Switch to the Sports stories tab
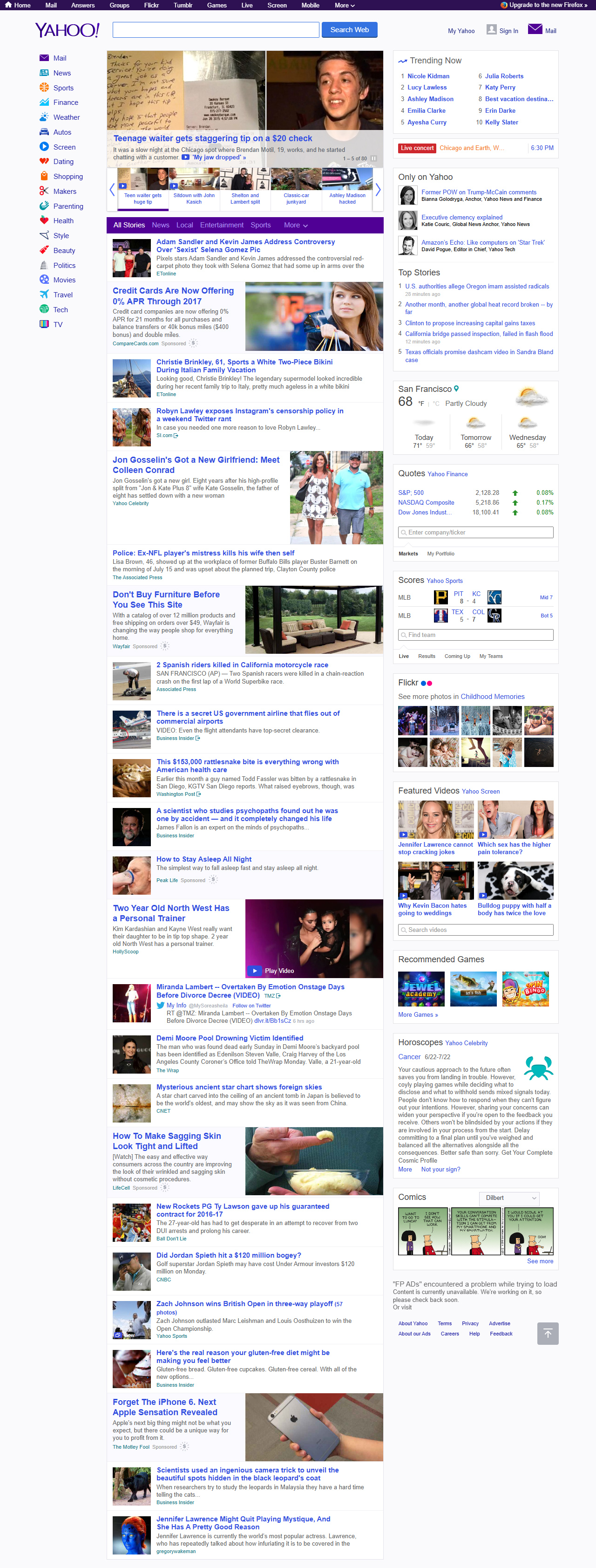Image resolution: width=596 pixels, height=1568 pixels. click(x=260, y=225)
